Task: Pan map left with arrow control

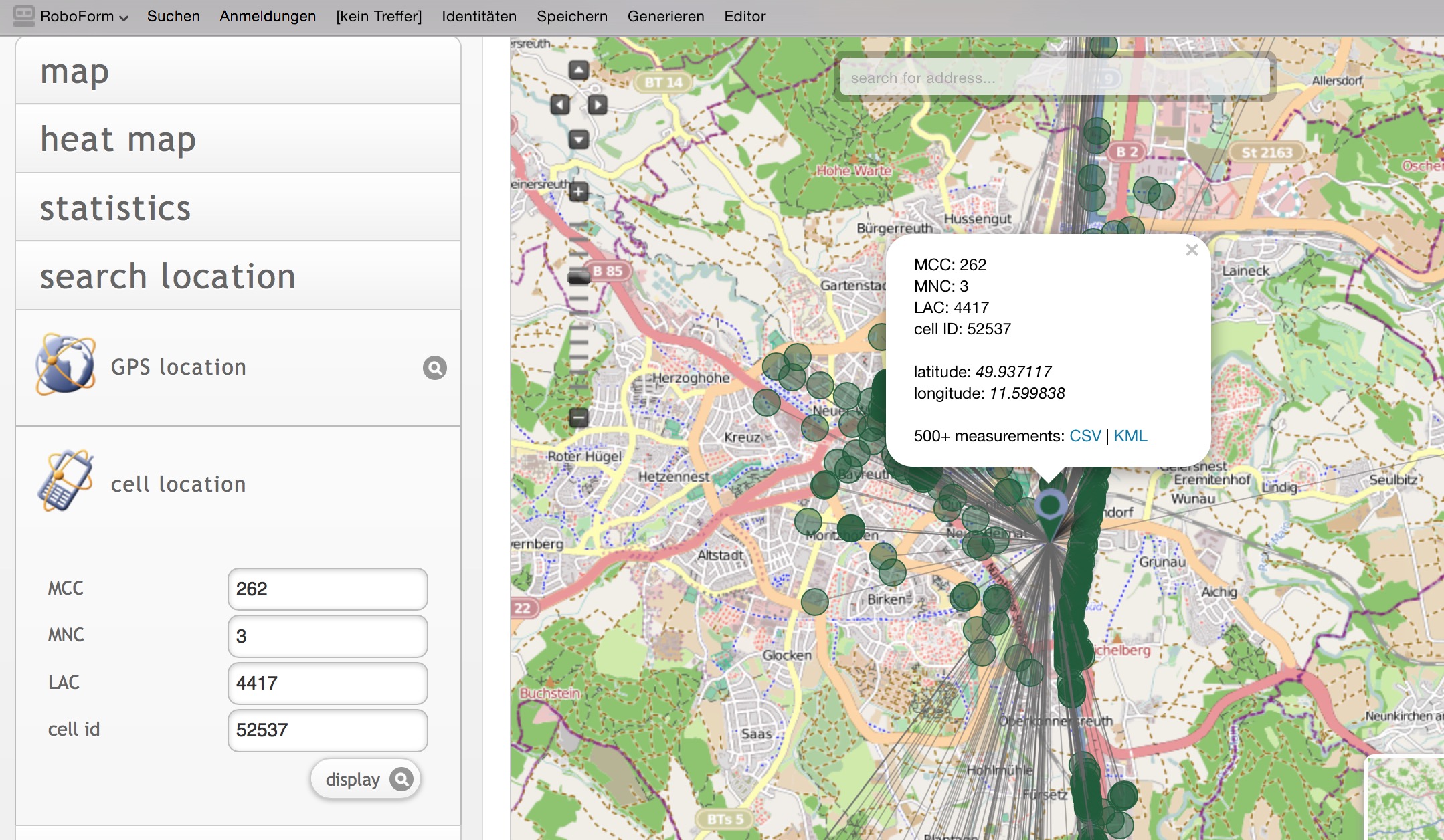Action: click(x=560, y=104)
